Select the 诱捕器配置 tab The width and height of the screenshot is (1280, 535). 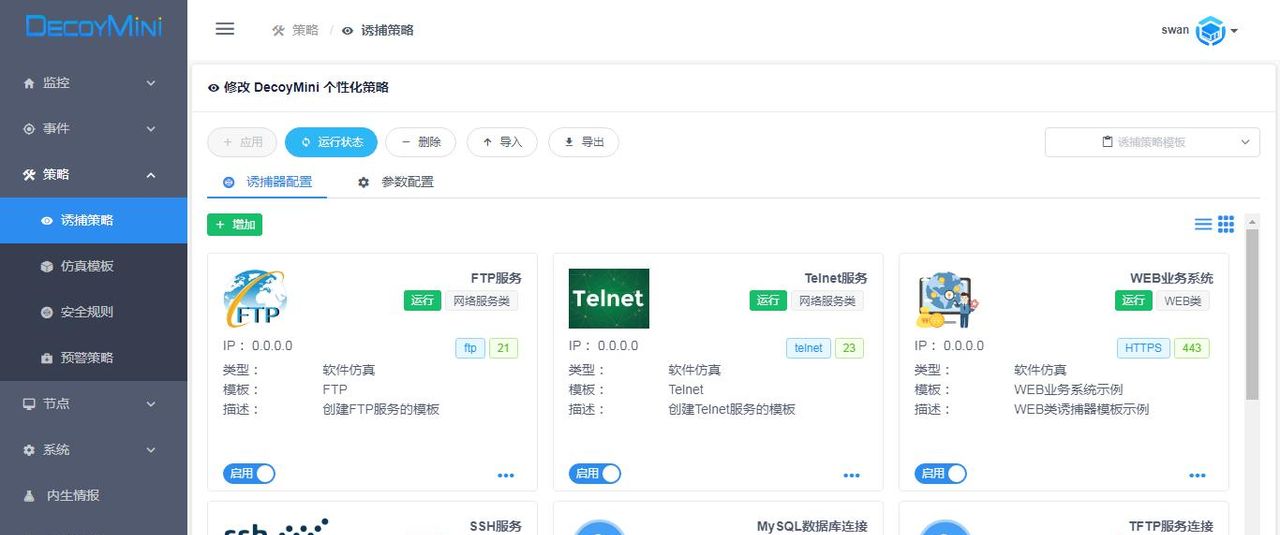pos(267,182)
